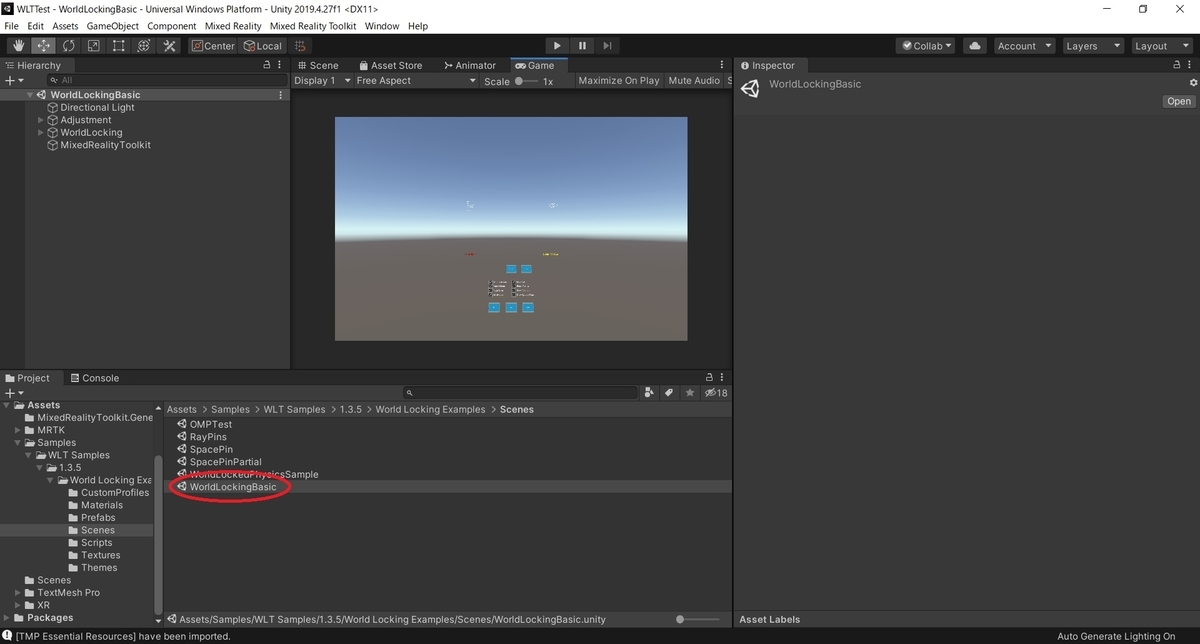
Task: Open Unity cloud services
Action: (x=975, y=46)
